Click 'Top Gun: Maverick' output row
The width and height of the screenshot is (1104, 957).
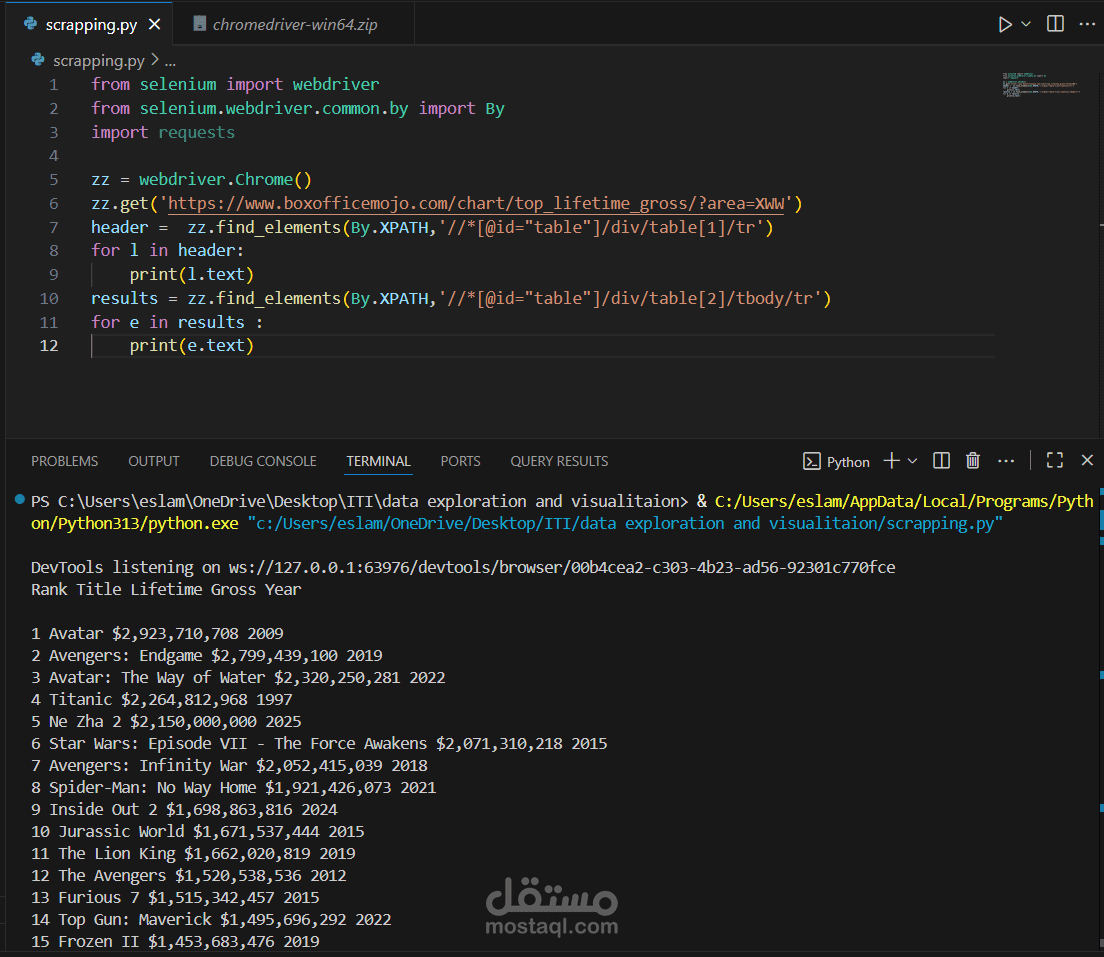tap(211, 920)
